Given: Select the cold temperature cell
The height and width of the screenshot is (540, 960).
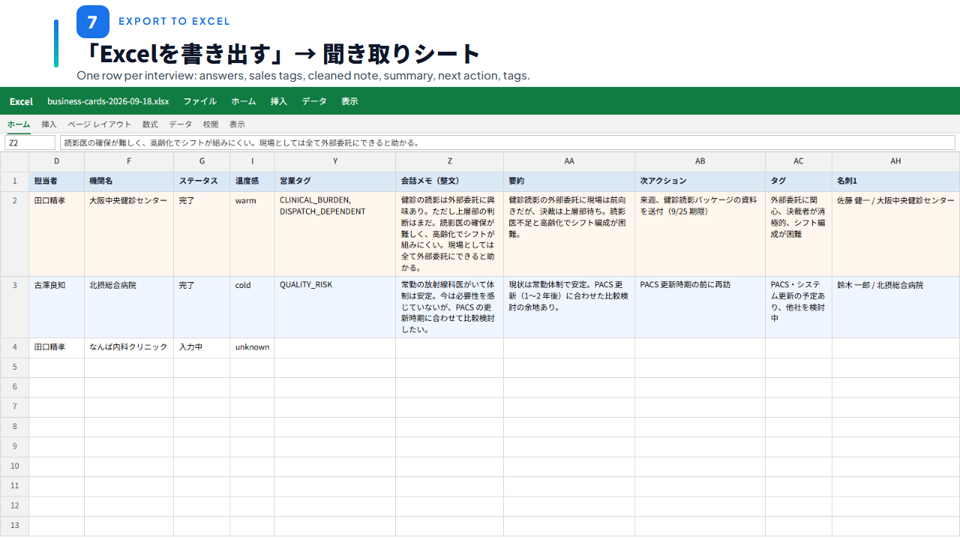Looking at the screenshot, I should [x=252, y=307].
